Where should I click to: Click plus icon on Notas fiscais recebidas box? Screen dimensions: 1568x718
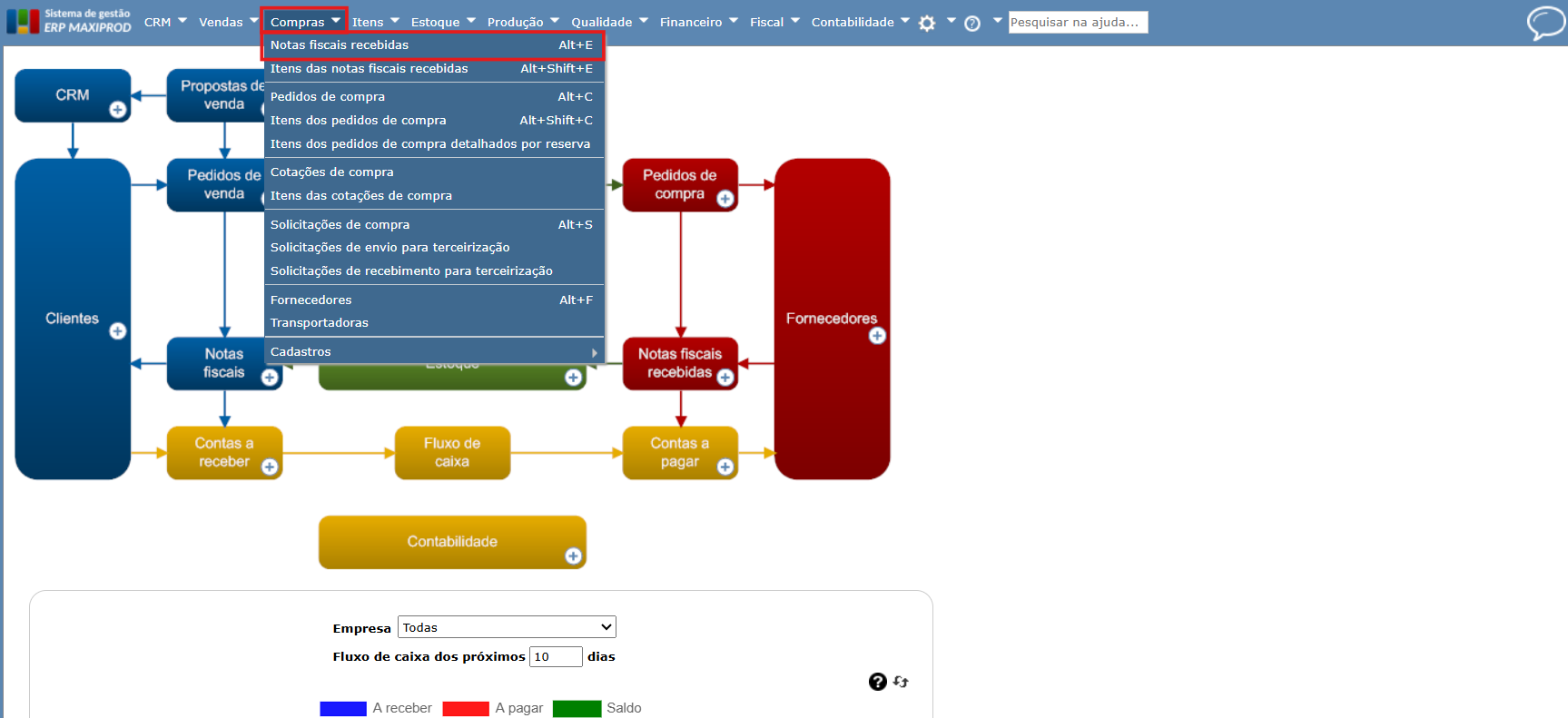click(725, 378)
